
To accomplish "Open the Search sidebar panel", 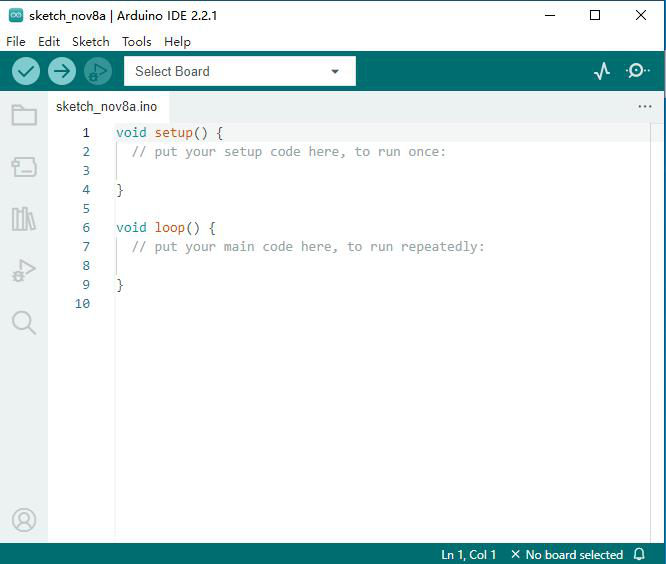I will coord(24,323).
